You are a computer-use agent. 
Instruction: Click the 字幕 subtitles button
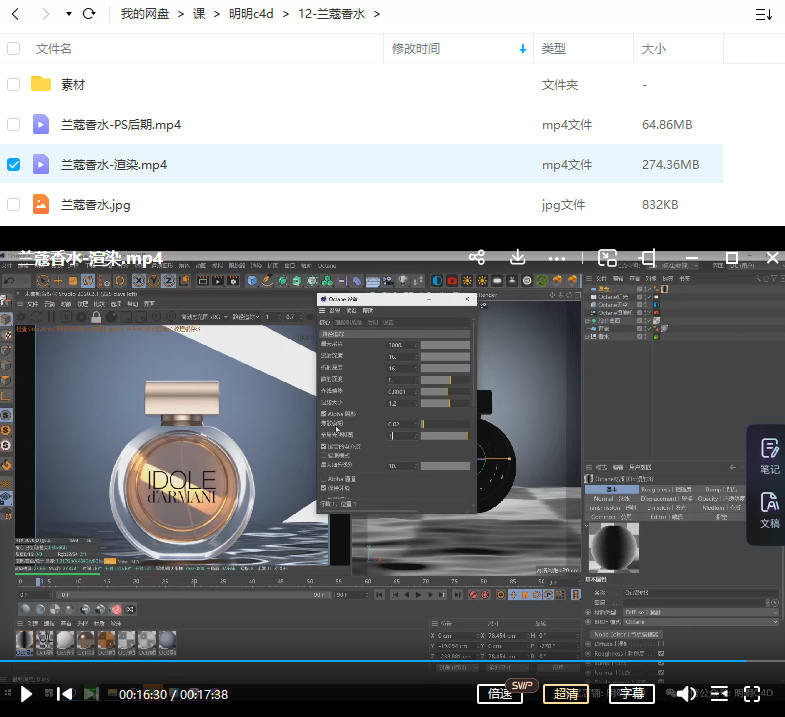click(631, 694)
